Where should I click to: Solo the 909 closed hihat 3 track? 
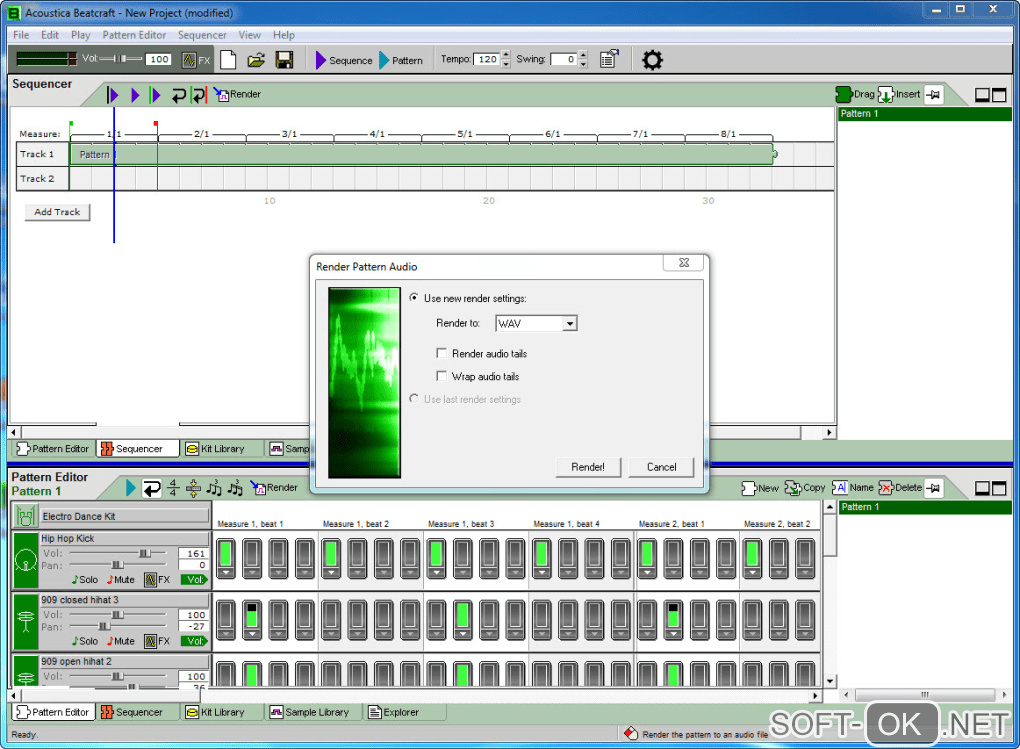[x=85, y=641]
